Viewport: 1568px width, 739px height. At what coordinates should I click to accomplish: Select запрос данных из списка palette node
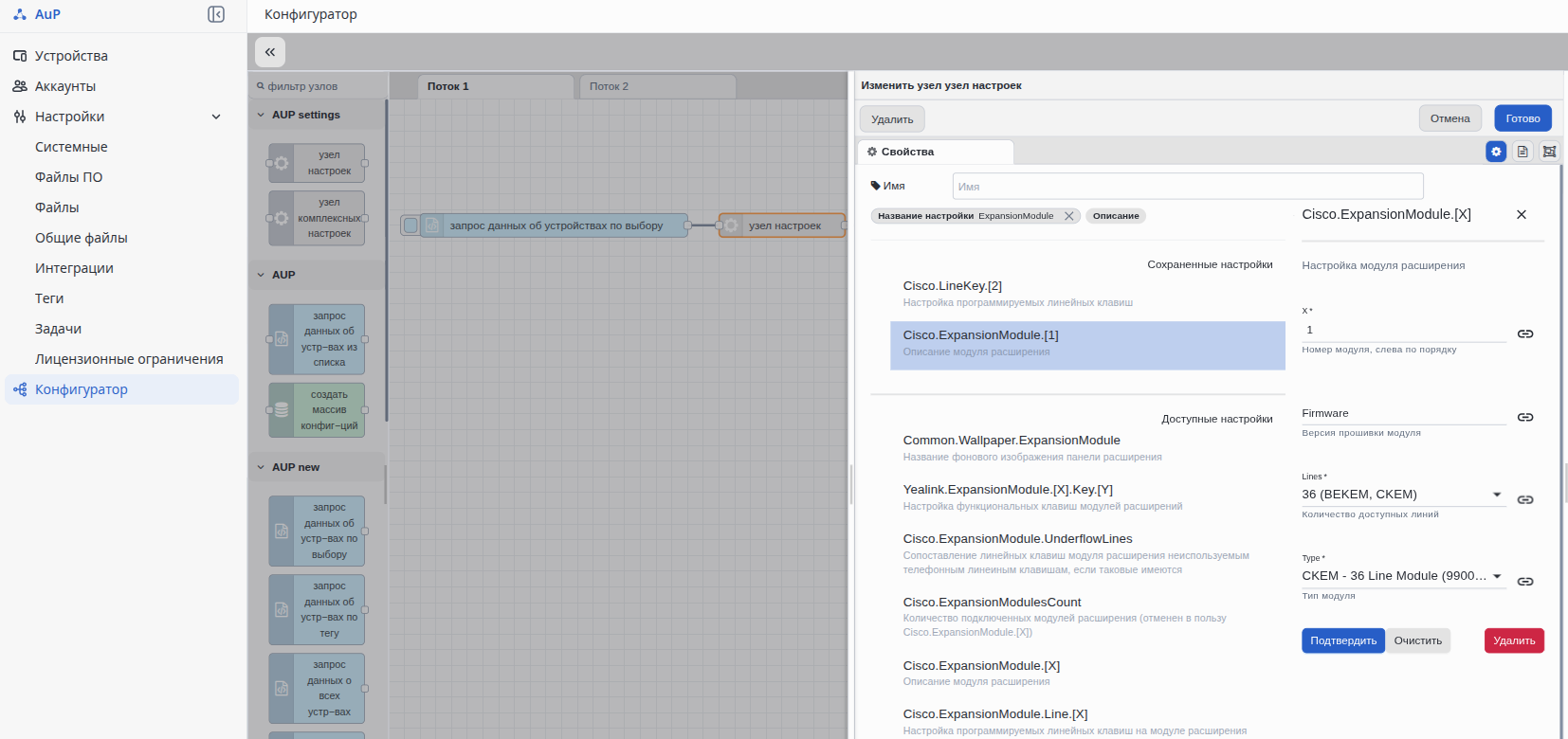tap(317, 339)
